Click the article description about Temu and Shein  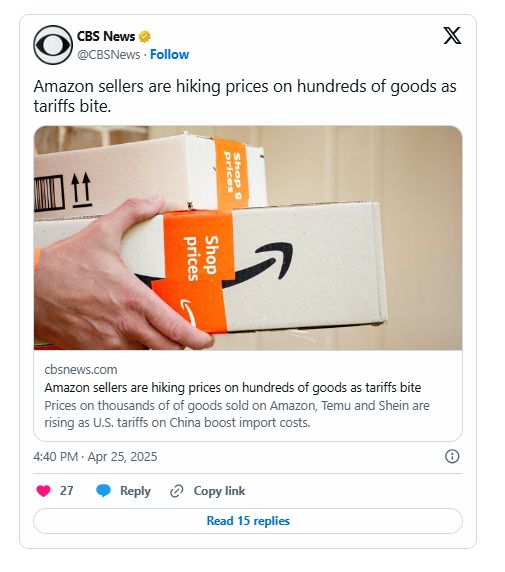pos(237,414)
